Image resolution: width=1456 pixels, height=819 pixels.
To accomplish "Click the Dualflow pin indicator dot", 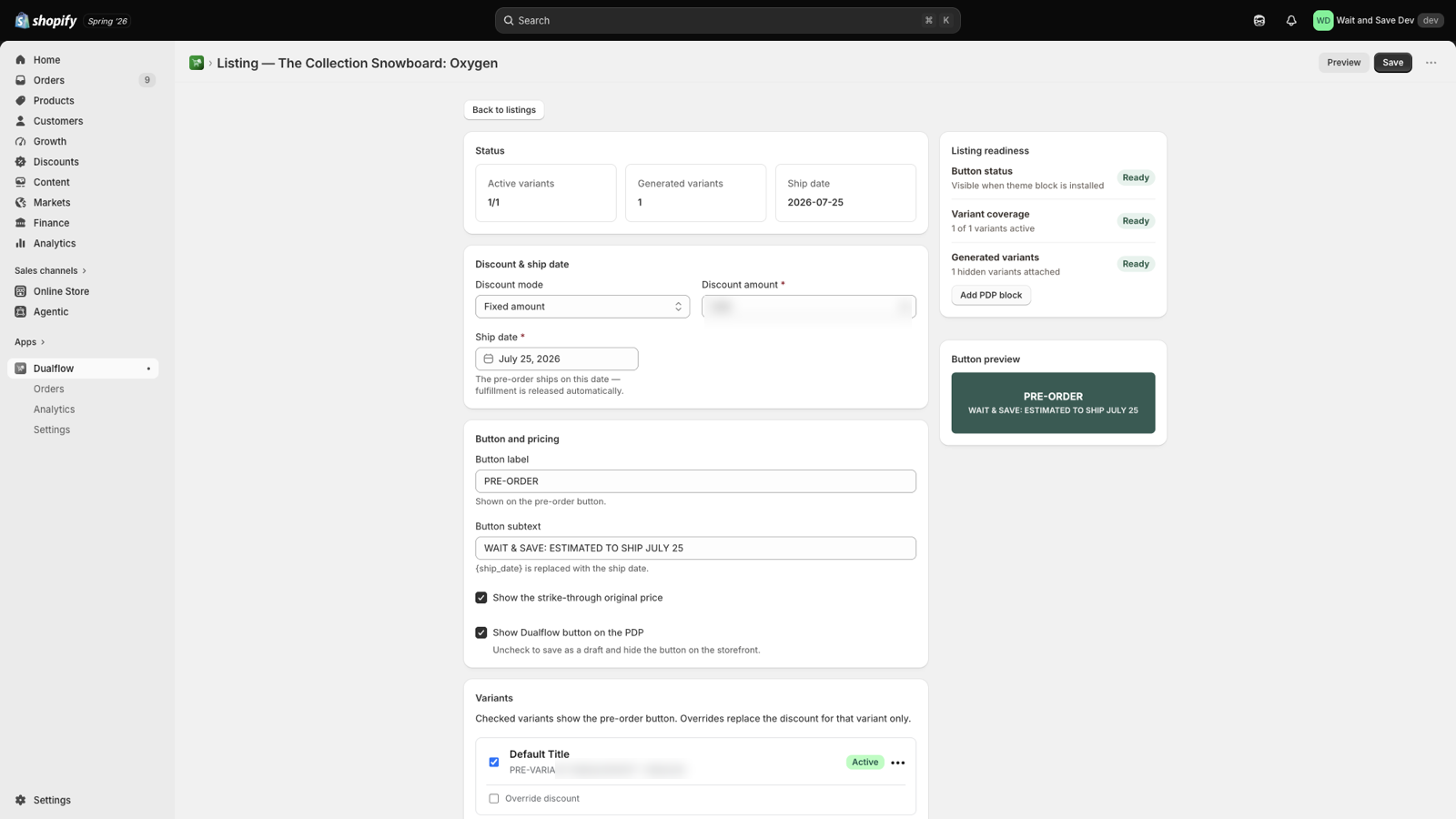I will [x=148, y=369].
